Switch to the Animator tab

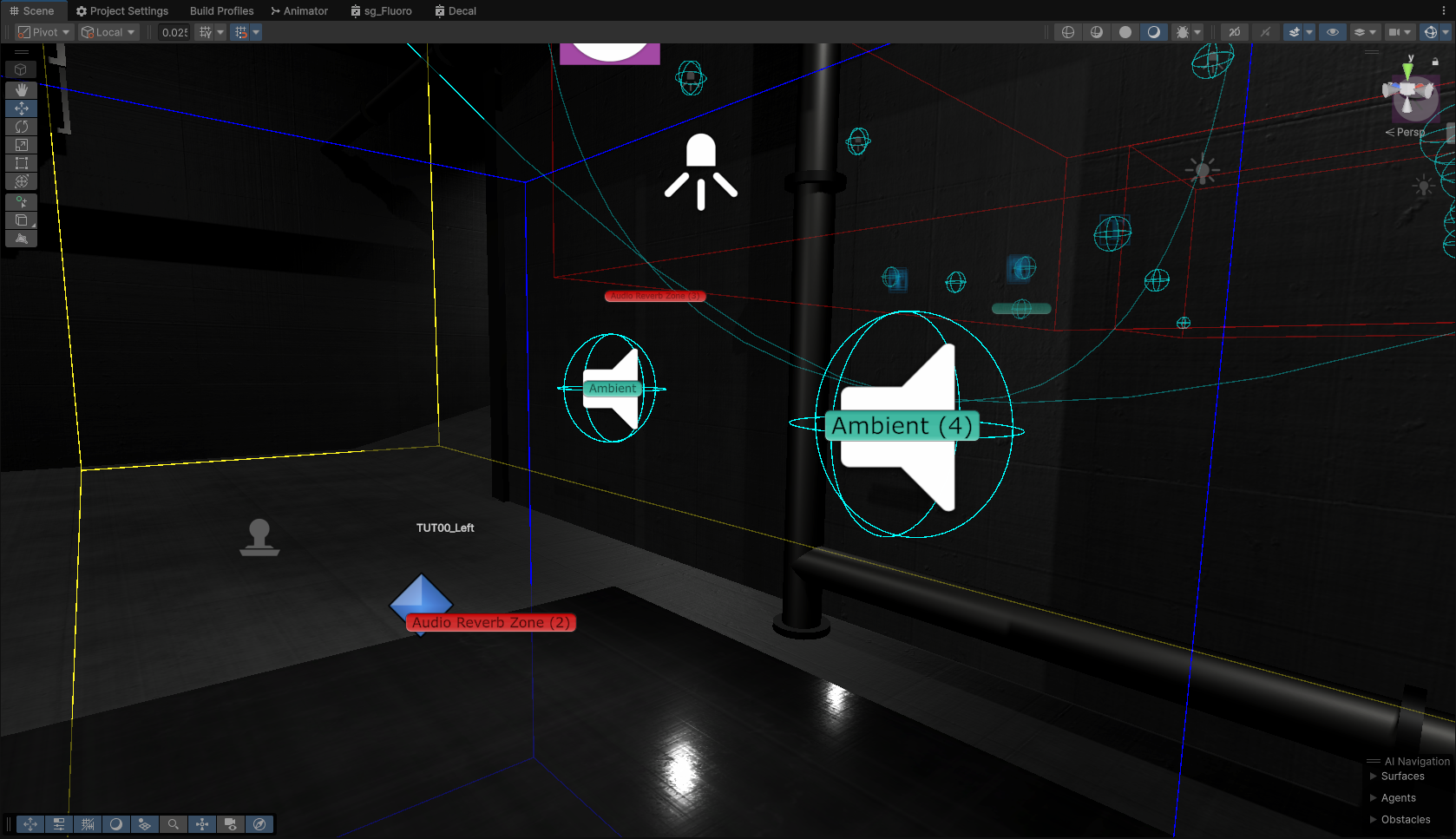[x=299, y=10]
